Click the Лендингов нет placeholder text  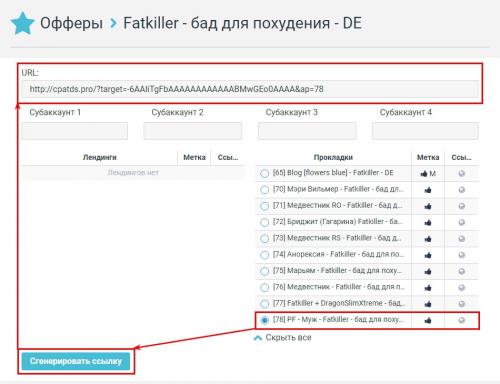click(133, 173)
